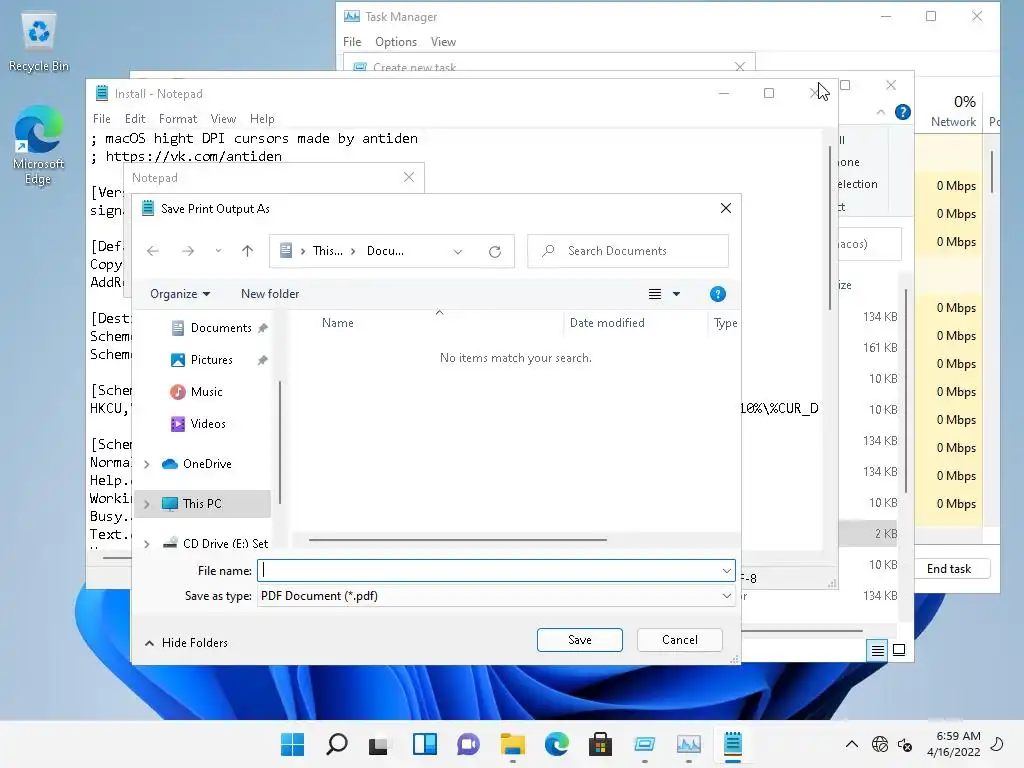1024x768 pixels.
Task: Expand the OneDrive tree node
Action: pyautogui.click(x=147, y=464)
